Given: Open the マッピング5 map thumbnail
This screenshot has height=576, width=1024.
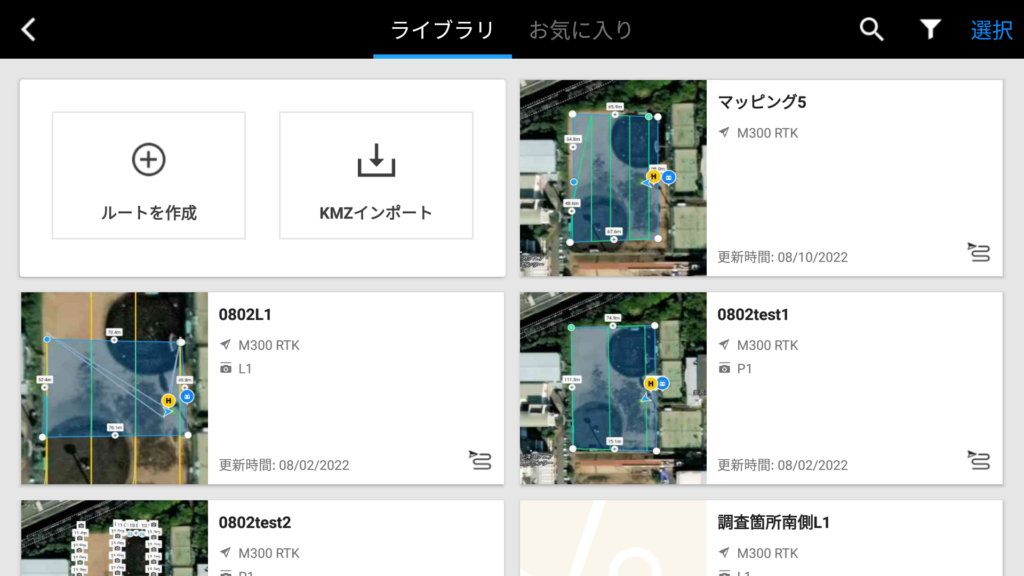Looking at the screenshot, I should (x=613, y=177).
